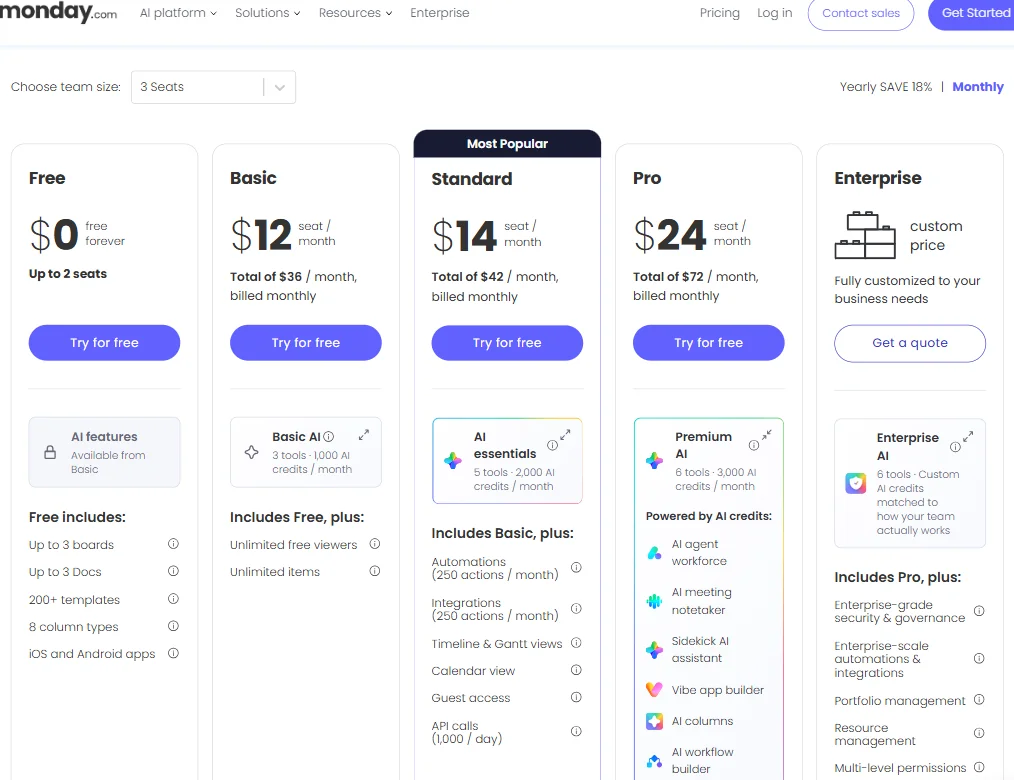This screenshot has width=1014, height=780.
Task: Show info for Unlimited items
Action: [x=374, y=571]
